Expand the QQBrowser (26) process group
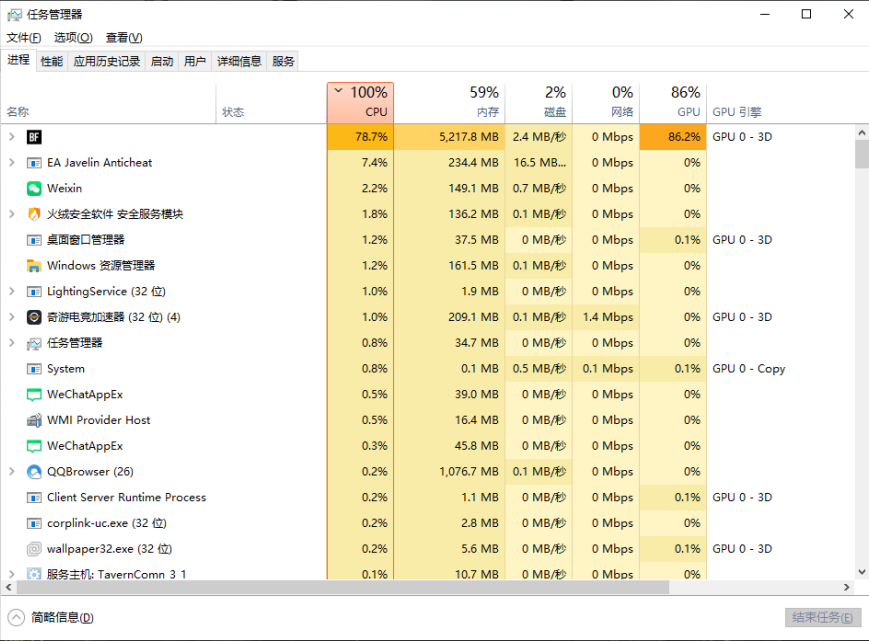Viewport: 869px width, 641px height. click(11, 472)
